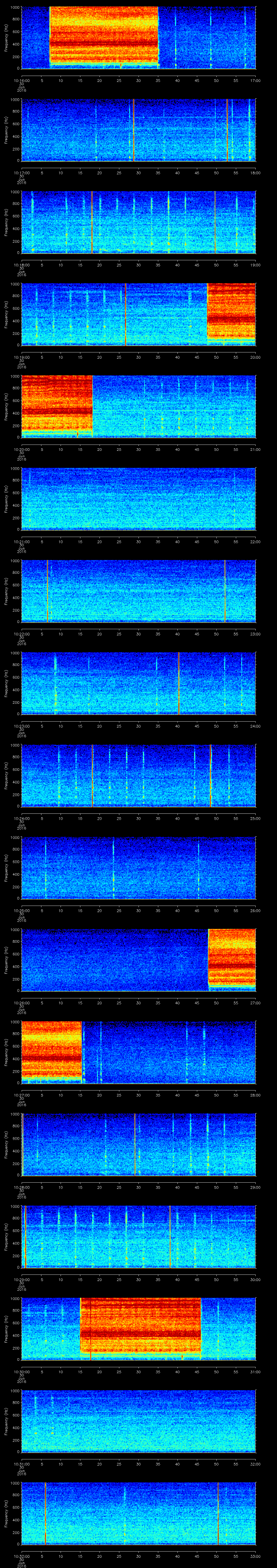
Task: Click the quiet spectrogram starting at 10:21:00
Action: tap(138, 499)
